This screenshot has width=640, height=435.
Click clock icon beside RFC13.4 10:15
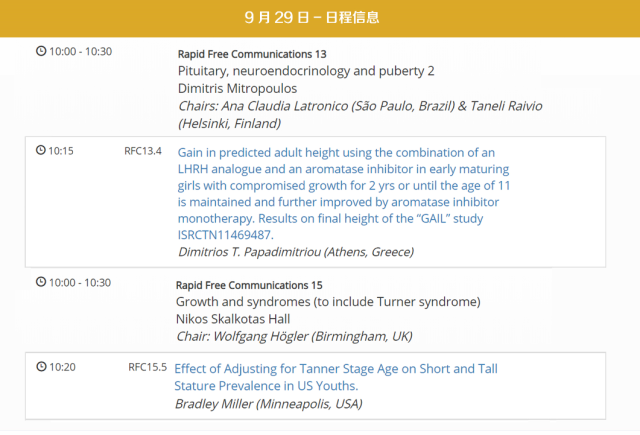(40, 151)
